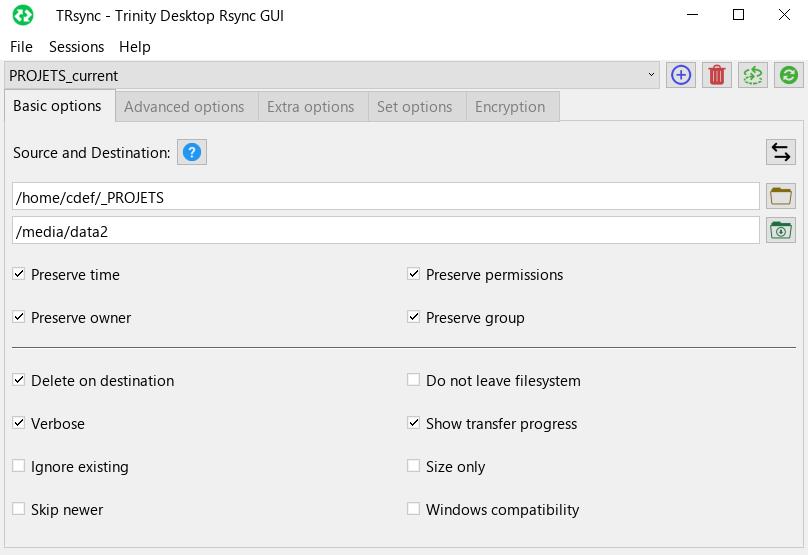Viewport: 808px width, 555px height.
Task: Click the add new session plus icon
Action: [681, 75]
